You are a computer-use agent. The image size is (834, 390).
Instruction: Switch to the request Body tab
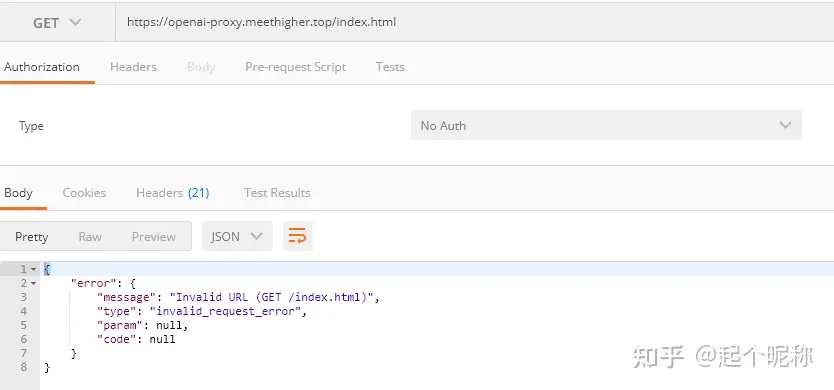[201, 67]
